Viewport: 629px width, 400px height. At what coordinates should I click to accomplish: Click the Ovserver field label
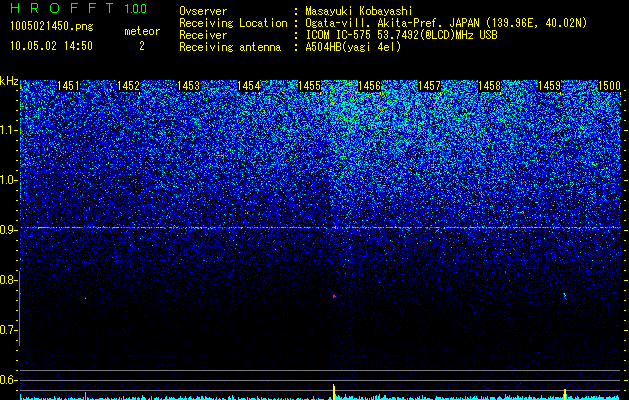click(x=203, y=11)
